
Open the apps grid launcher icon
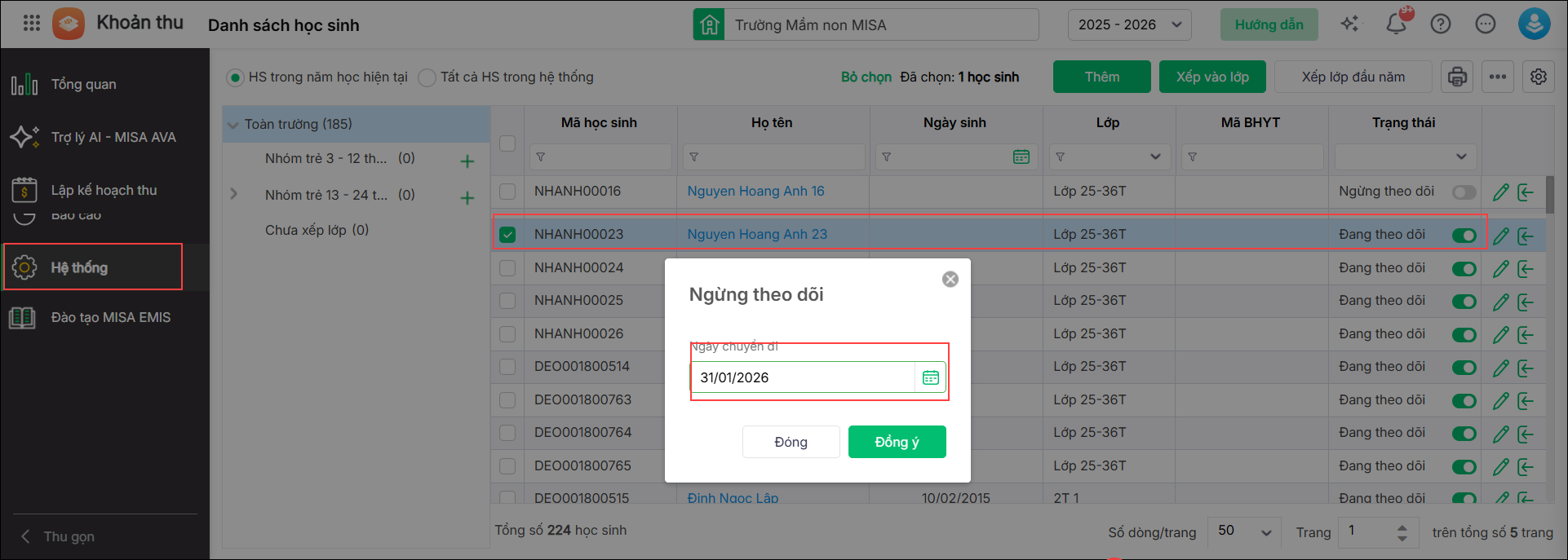click(32, 23)
